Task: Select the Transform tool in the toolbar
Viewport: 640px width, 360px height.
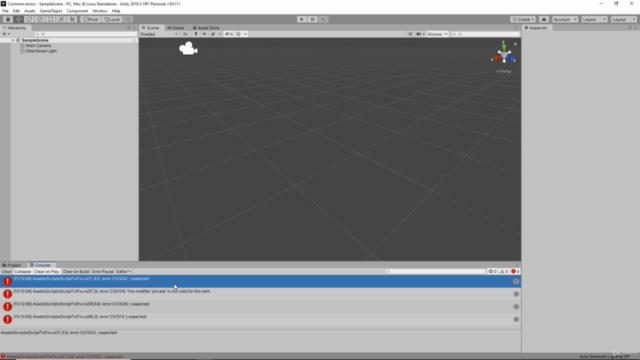Action: pos(61,19)
